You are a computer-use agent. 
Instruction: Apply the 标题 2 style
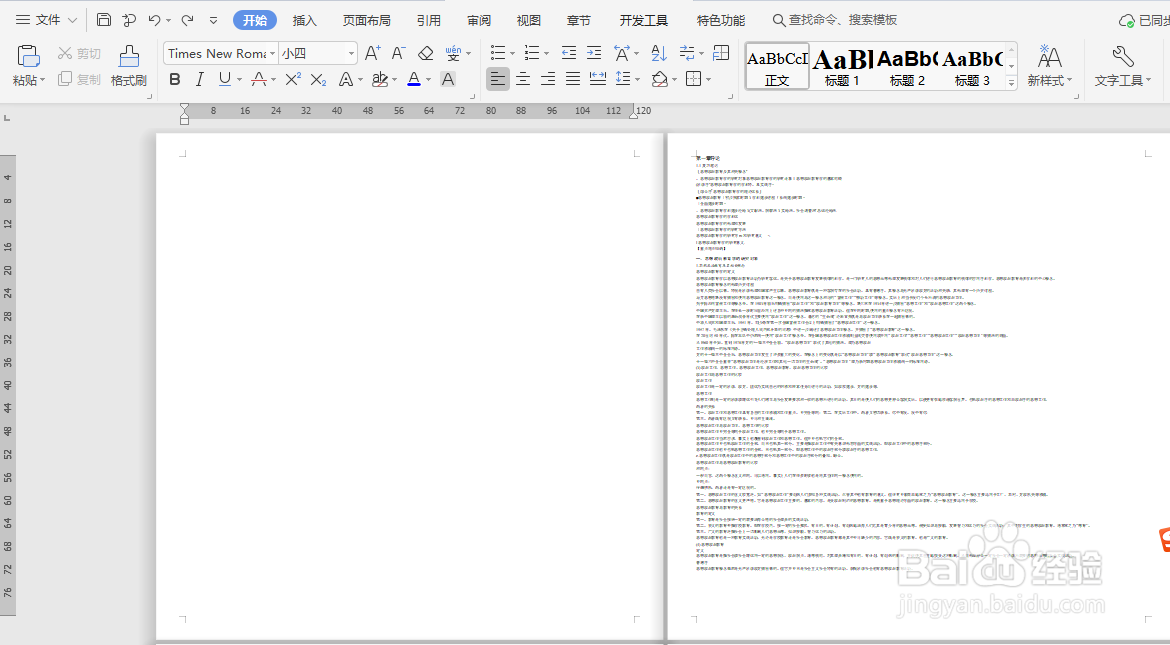tap(907, 66)
